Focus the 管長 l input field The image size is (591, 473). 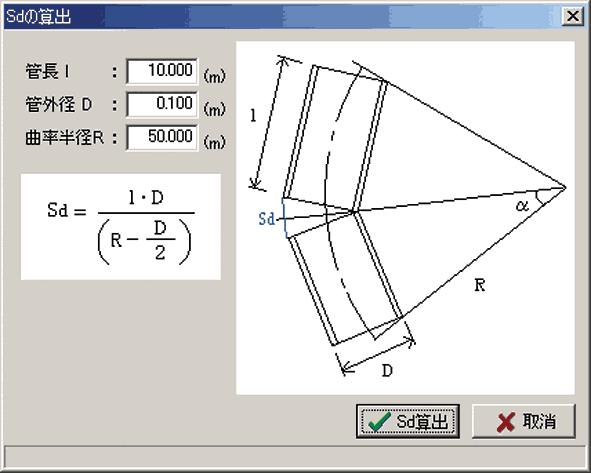(x=162, y=71)
